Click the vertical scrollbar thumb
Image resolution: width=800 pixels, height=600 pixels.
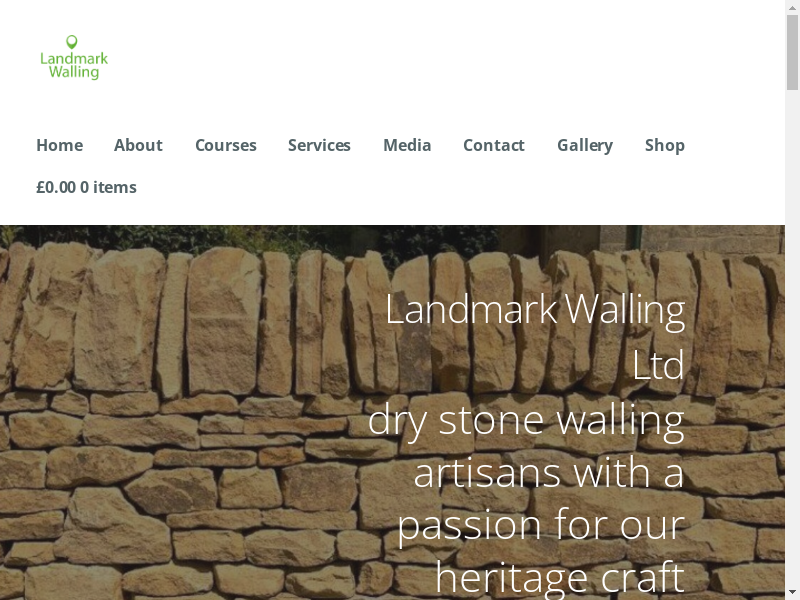click(792, 52)
